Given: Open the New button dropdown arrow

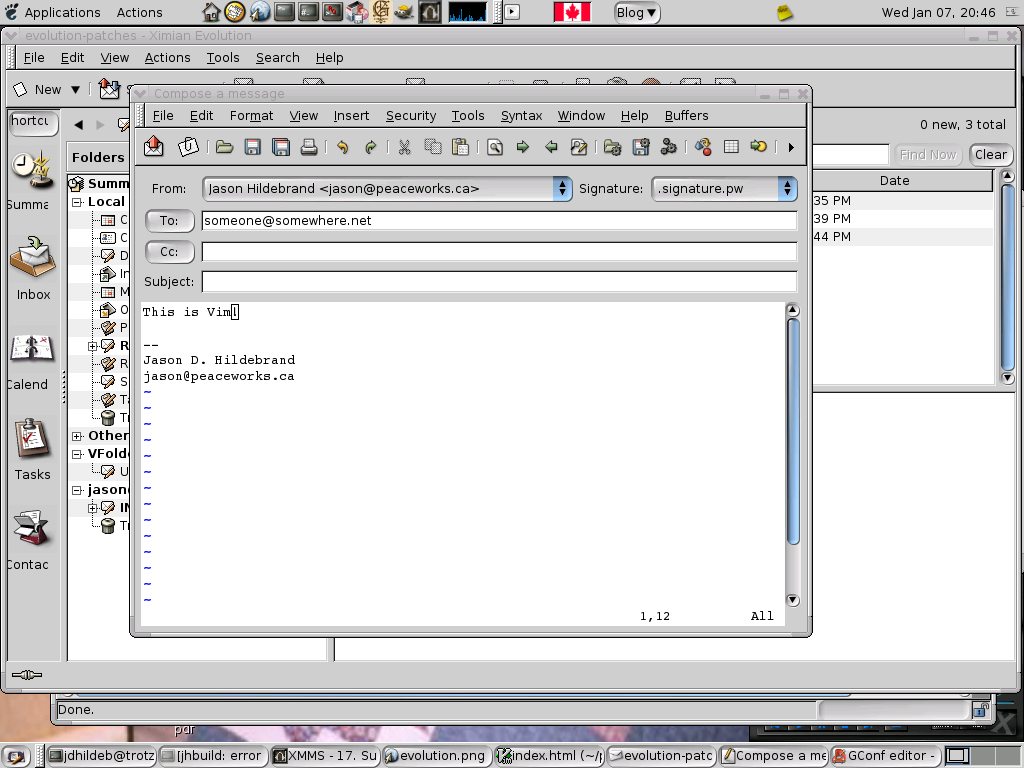Looking at the screenshot, I should coord(75,89).
